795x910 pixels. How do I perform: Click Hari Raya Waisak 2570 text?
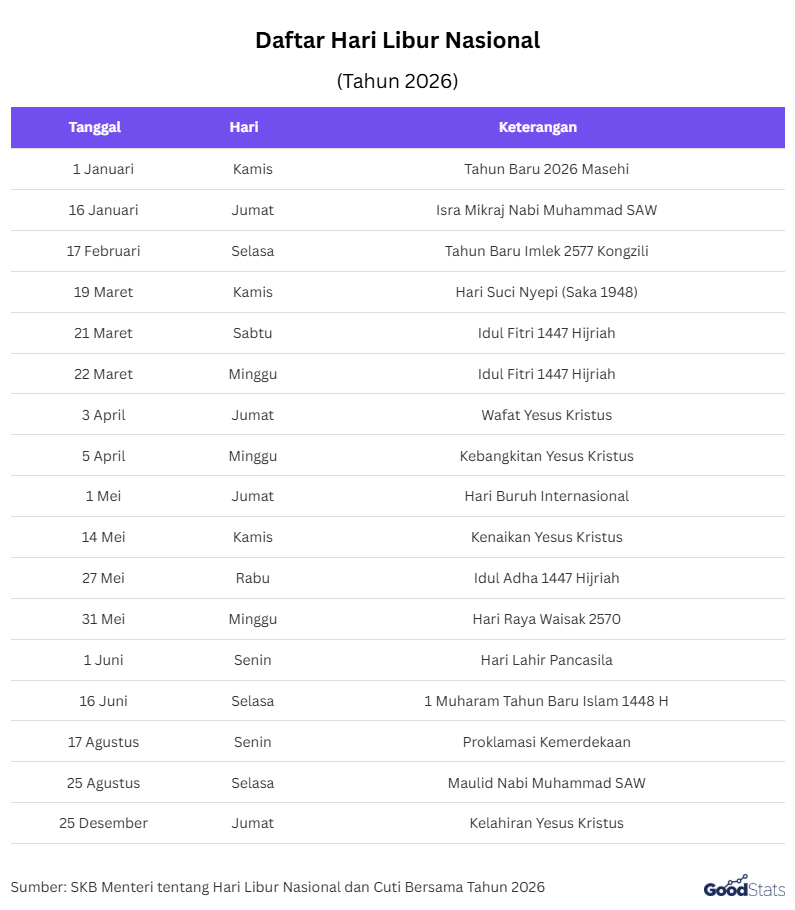point(546,619)
